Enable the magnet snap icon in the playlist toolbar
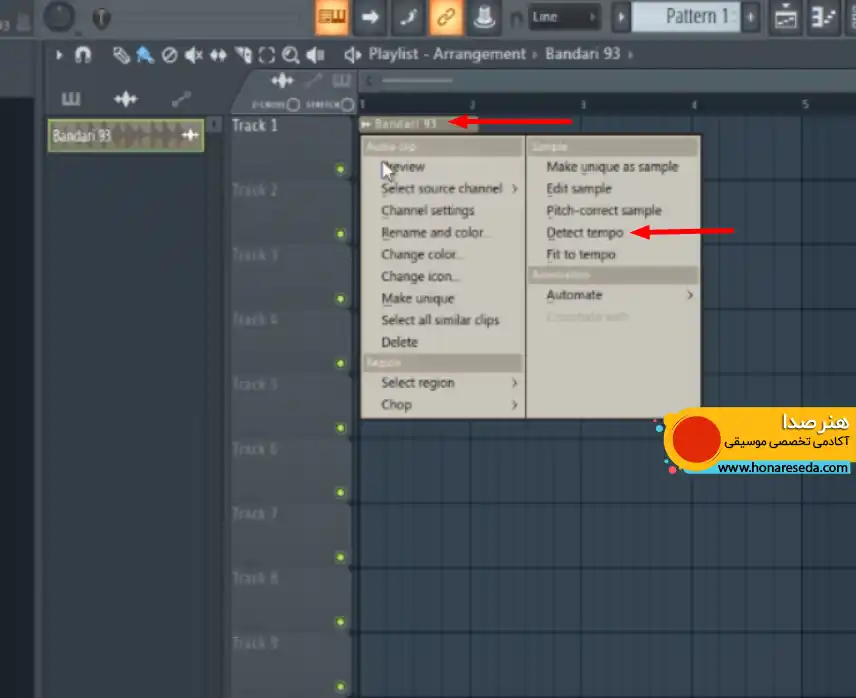The height and width of the screenshot is (698, 856). [82, 55]
